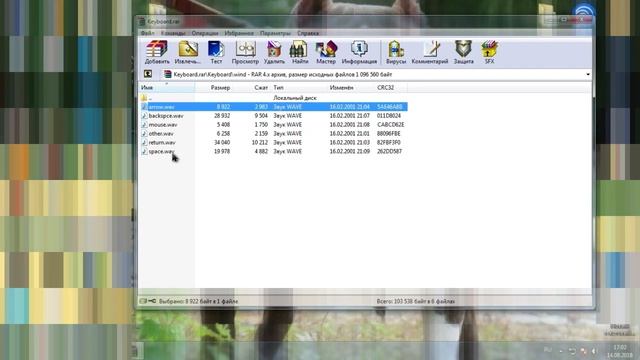Select the return.wav file name
Viewport: 640px width, 360px height.
(162, 142)
